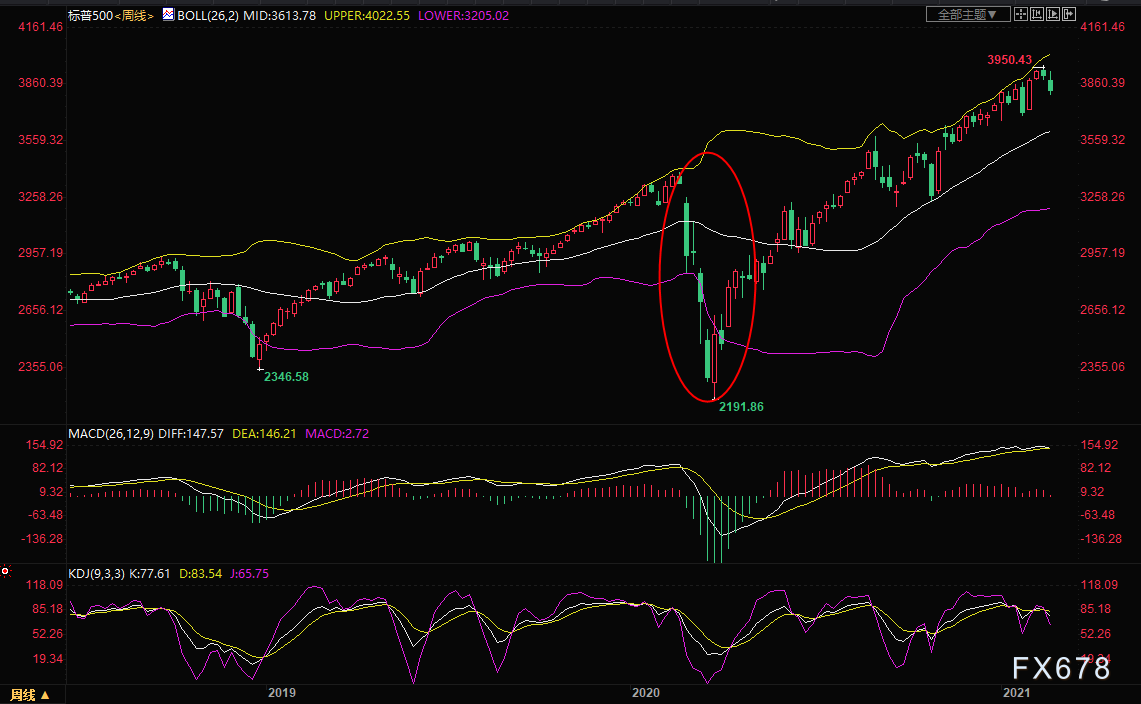The image size is (1141, 704).
Task: Click right axis KDJ value 52.26
Action: pos(1095,634)
